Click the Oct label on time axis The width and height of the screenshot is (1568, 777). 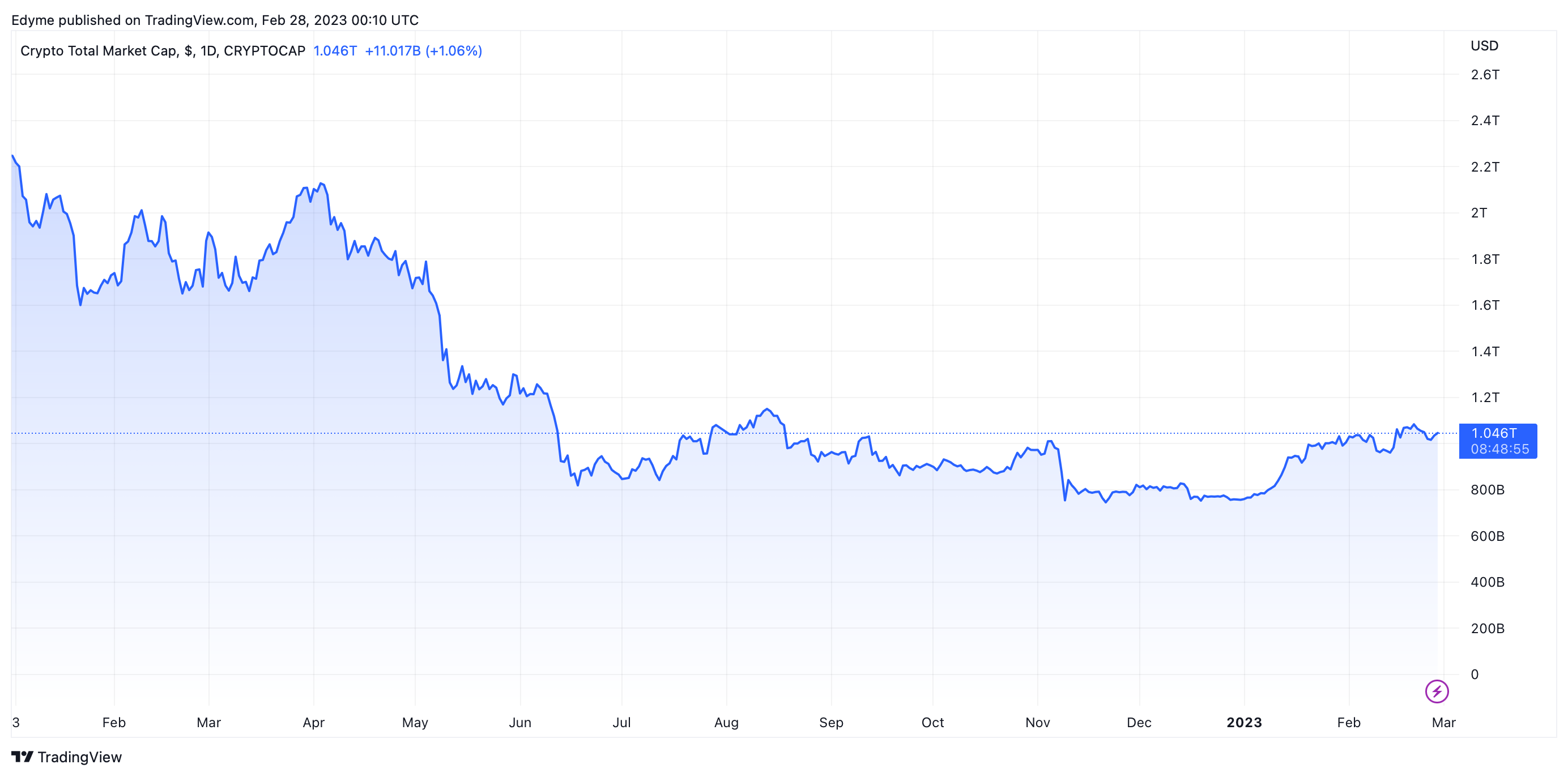coord(932,722)
